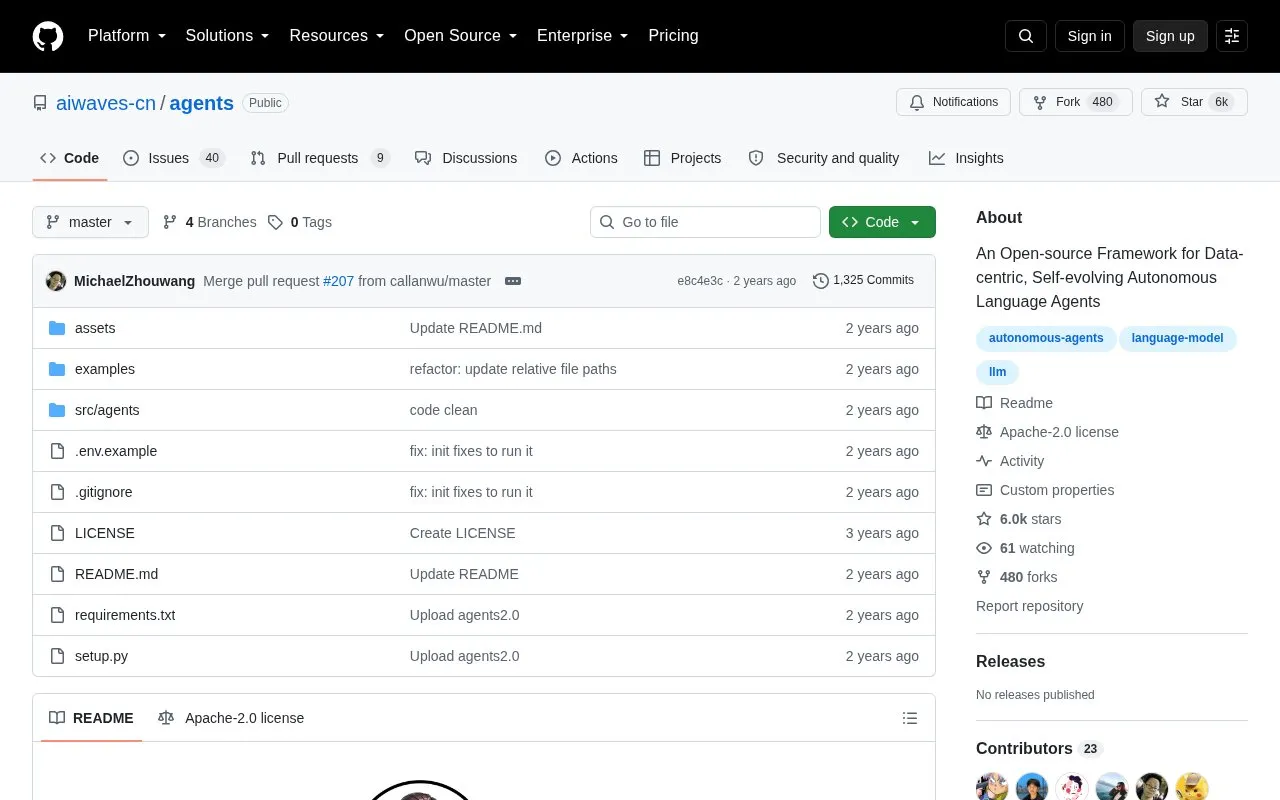Open the master branch selector
This screenshot has height=800, width=1280.
[x=90, y=222]
